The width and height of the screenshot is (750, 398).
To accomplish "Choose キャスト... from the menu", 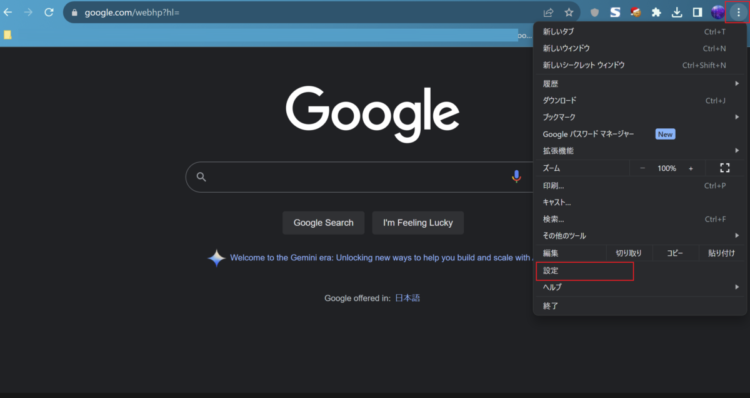I will coord(640,202).
